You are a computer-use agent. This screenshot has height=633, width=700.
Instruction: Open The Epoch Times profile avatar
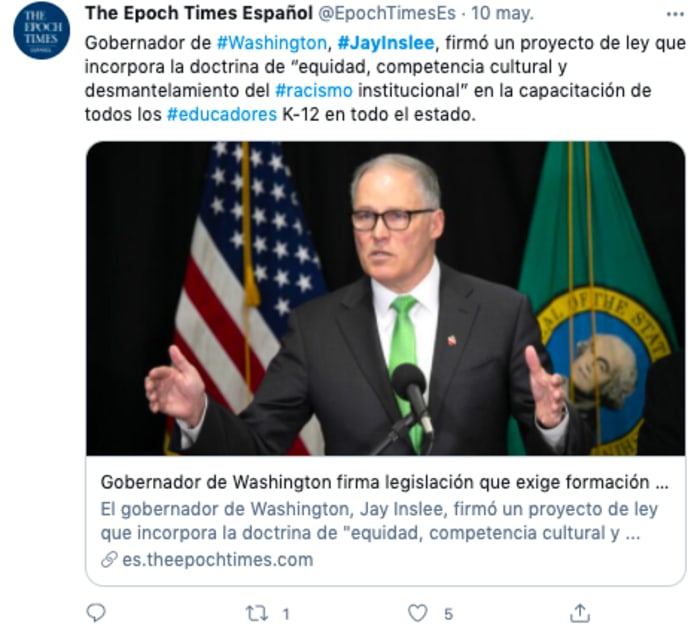pos(42,30)
